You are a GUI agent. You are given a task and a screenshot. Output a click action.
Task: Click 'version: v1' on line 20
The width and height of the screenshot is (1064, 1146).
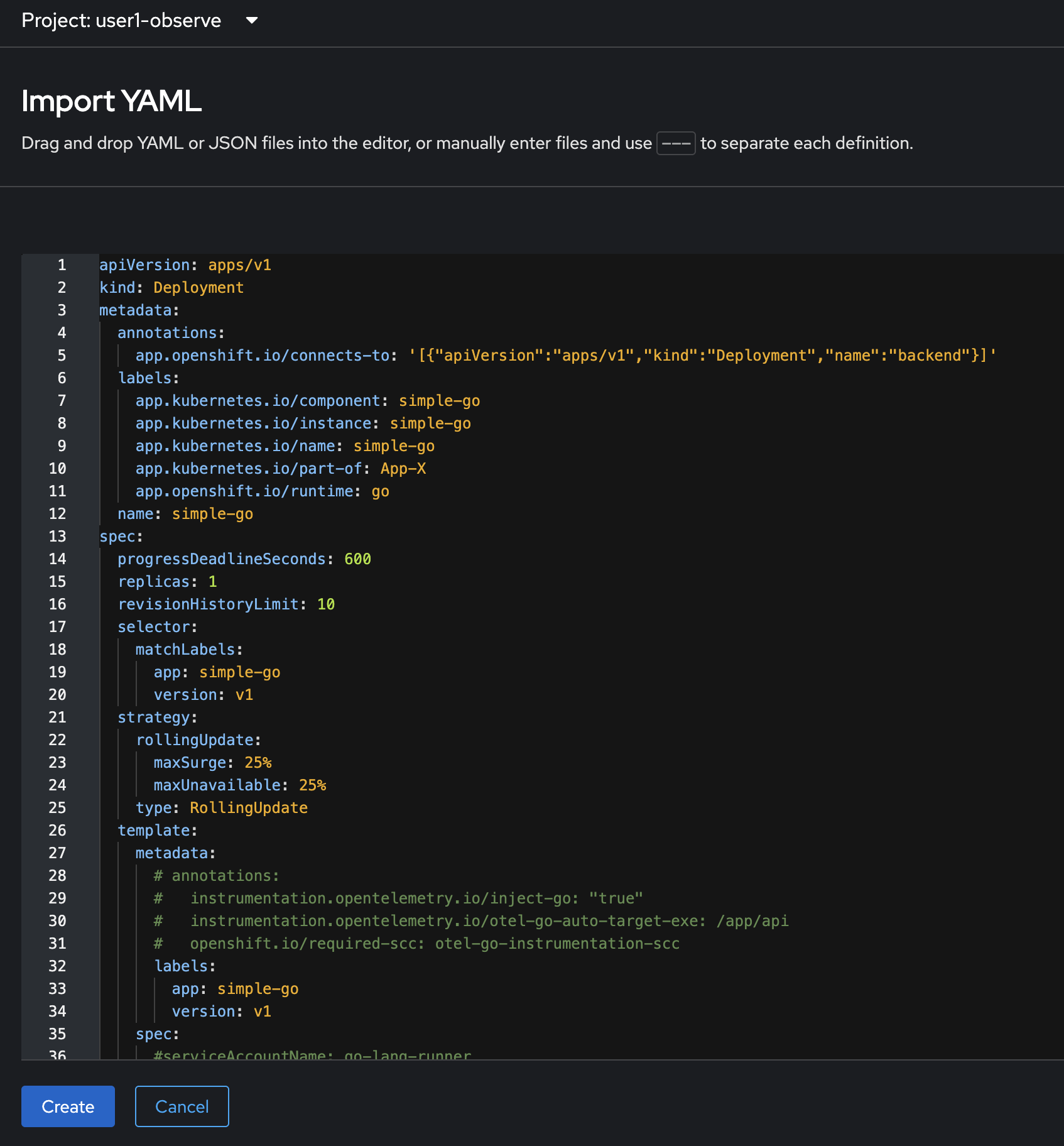(x=204, y=695)
